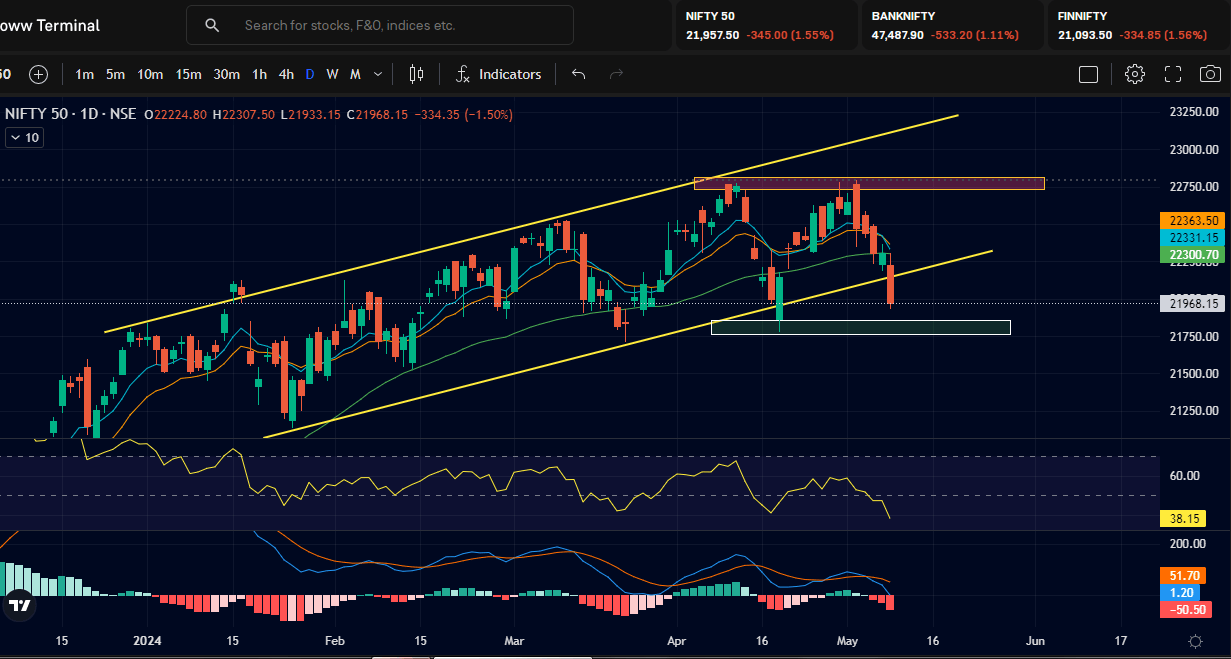The height and width of the screenshot is (659, 1231).
Task: Click the TradingView logo
Action: pyautogui.click(x=19, y=604)
